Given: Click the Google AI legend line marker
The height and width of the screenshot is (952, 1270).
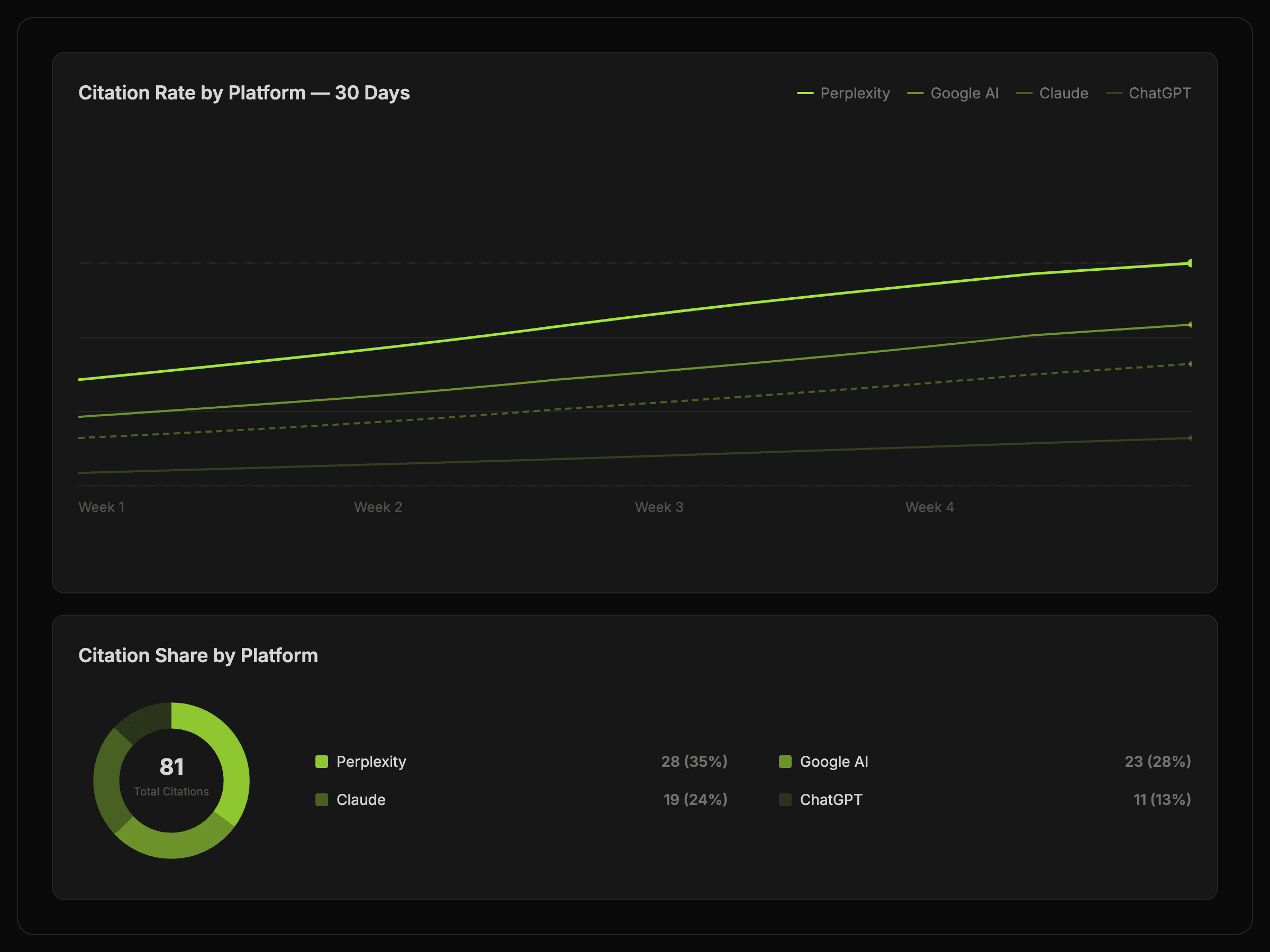Looking at the screenshot, I should tap(915, 93).
